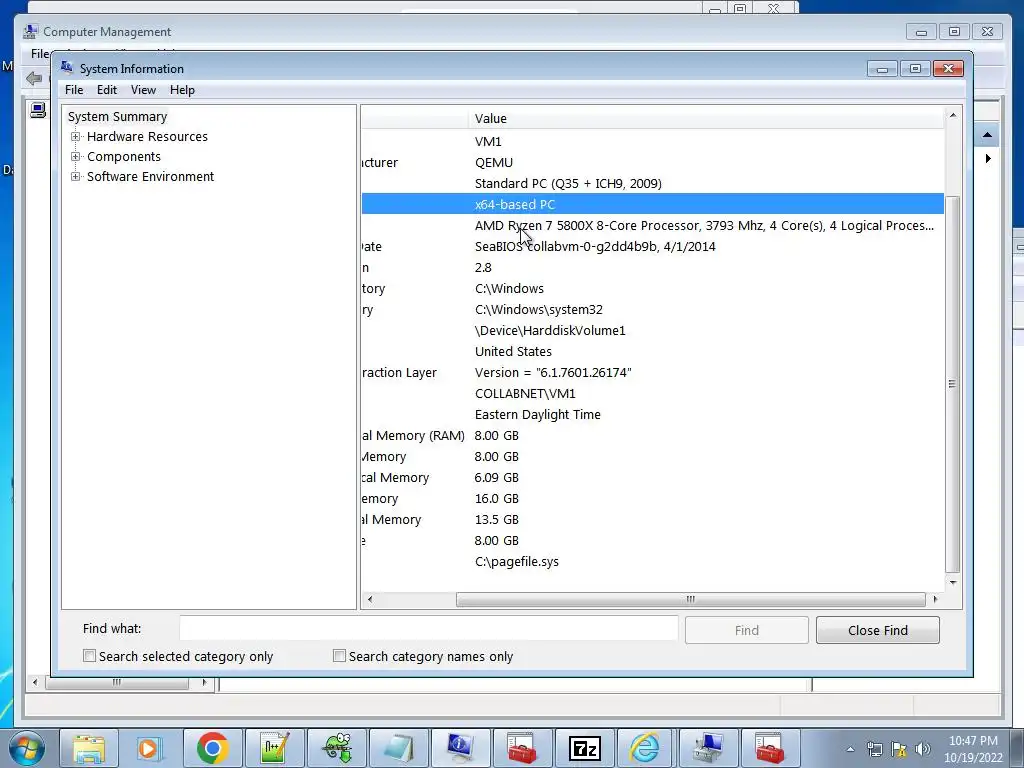The width and height of the screenshot is (1024, 768).
Task: Click the details pane vertical scrollbar thumb
Action: pyautogui.click(x=952, y=383)
